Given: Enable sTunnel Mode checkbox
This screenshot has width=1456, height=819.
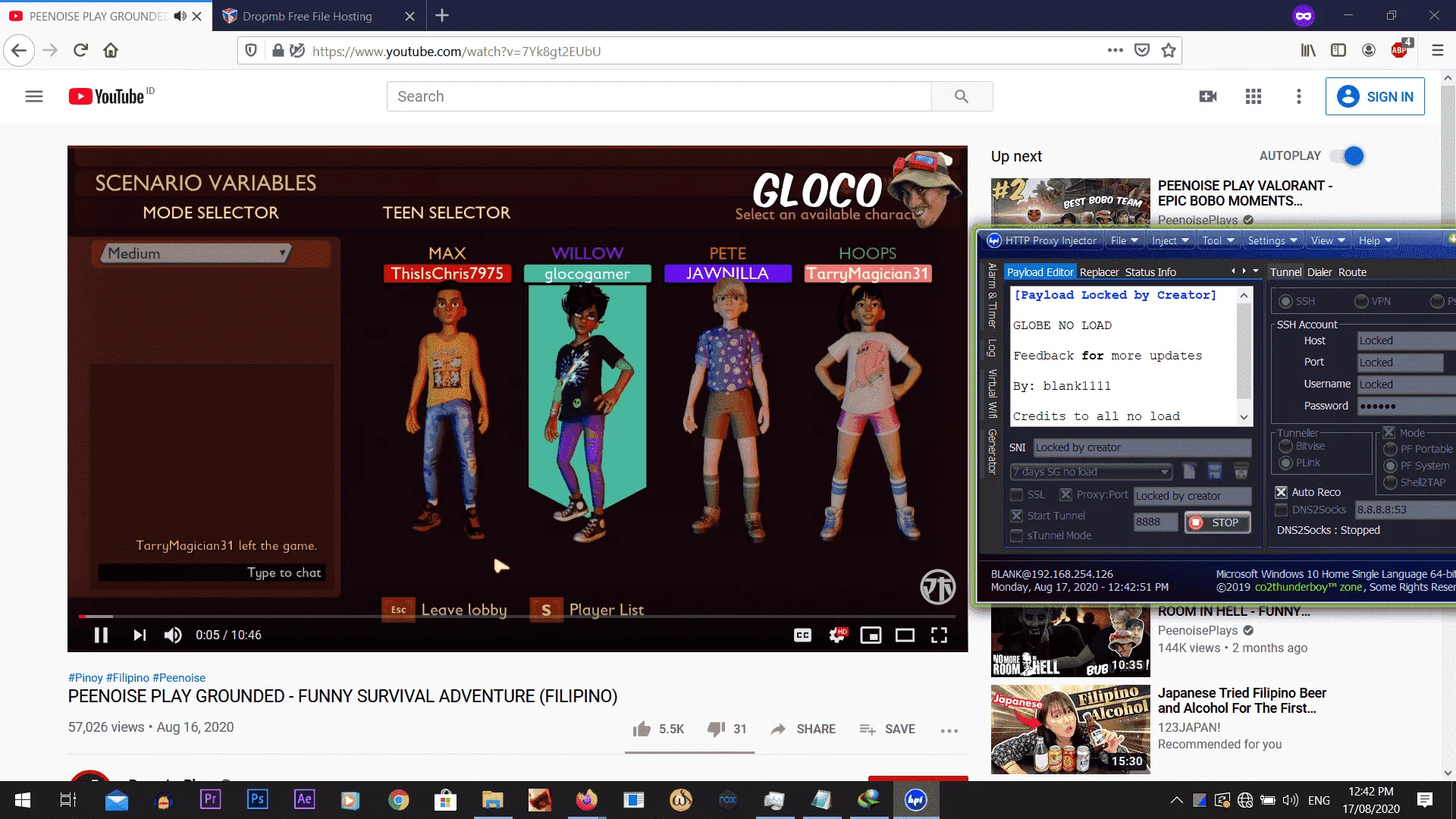Looking at the screenshot, I should pos(1017,535).
